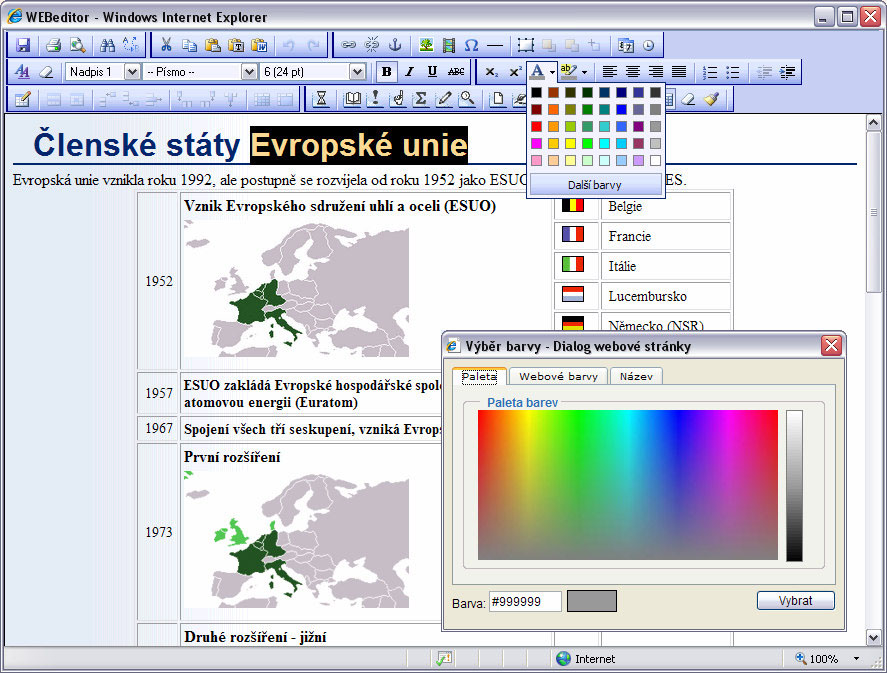Click the Save floppy disk icon
The image size is (887, 673).
[23, 45]
